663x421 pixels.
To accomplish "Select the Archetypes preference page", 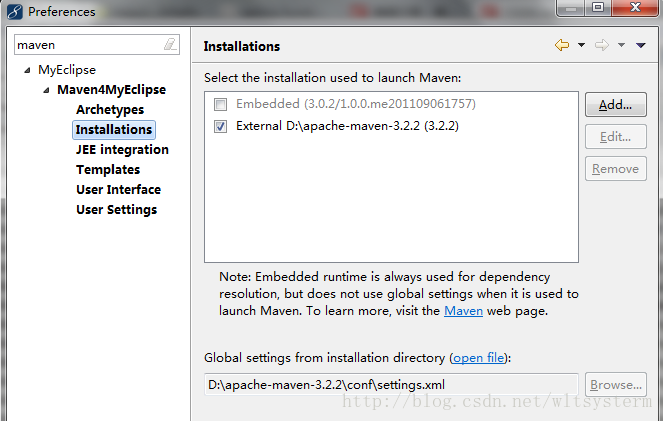I will click(x=110, y=109).
